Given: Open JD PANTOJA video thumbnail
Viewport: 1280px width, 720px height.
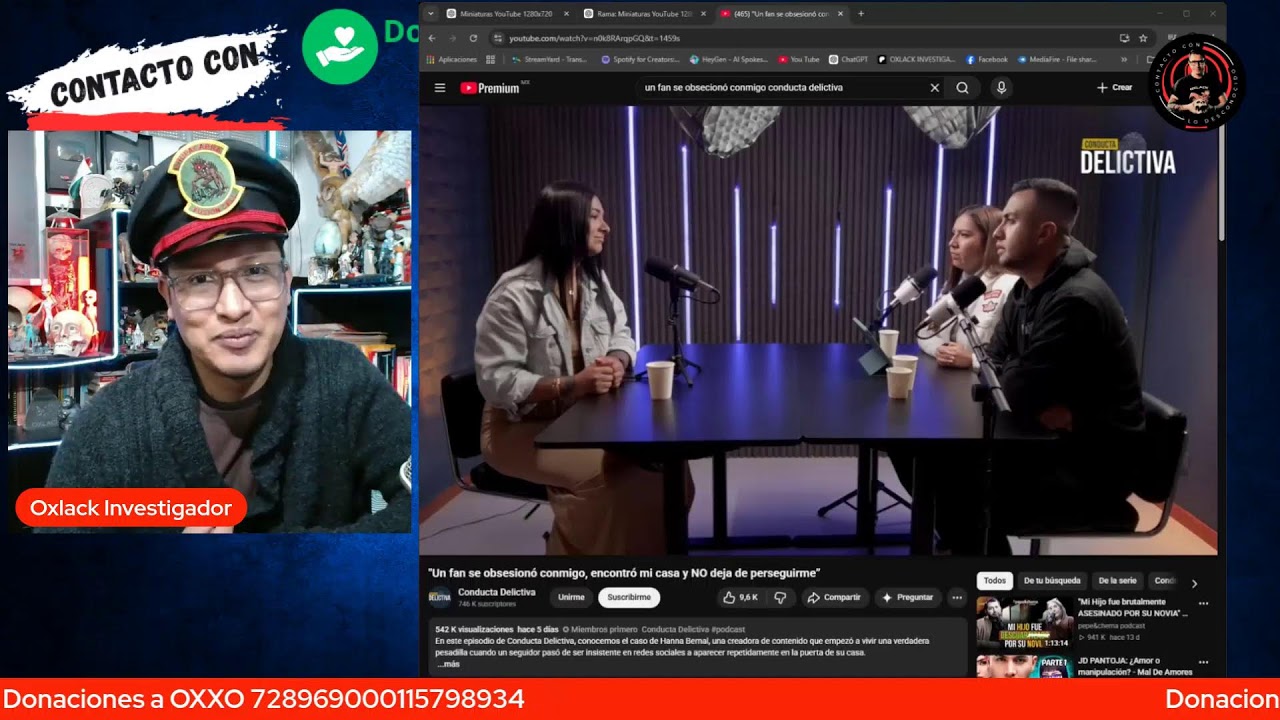Looking at the screenshot, I should [x=1025, y=666].
